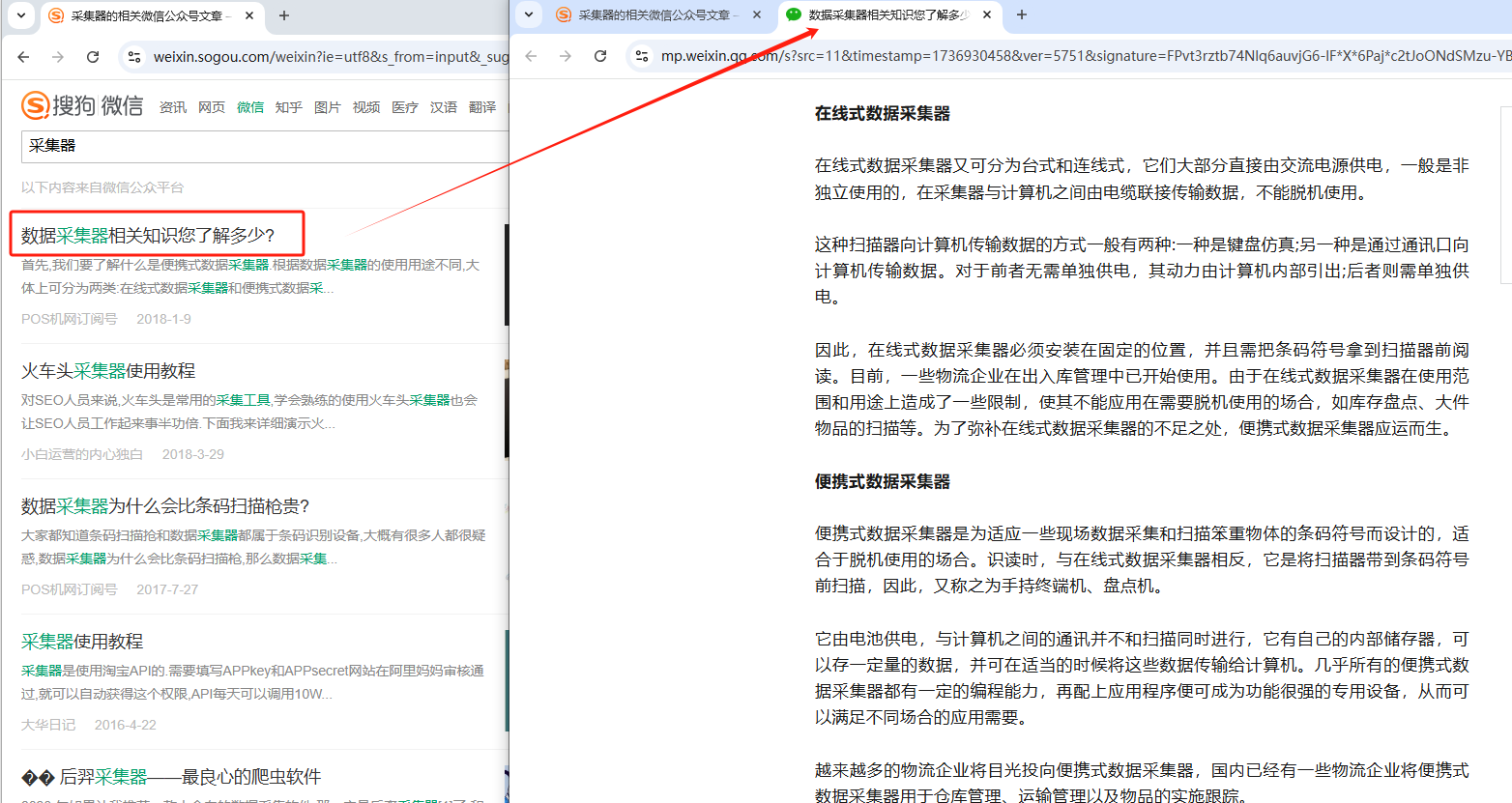
Task: Open the 翻译 search category
Action: tap(482, 107)
